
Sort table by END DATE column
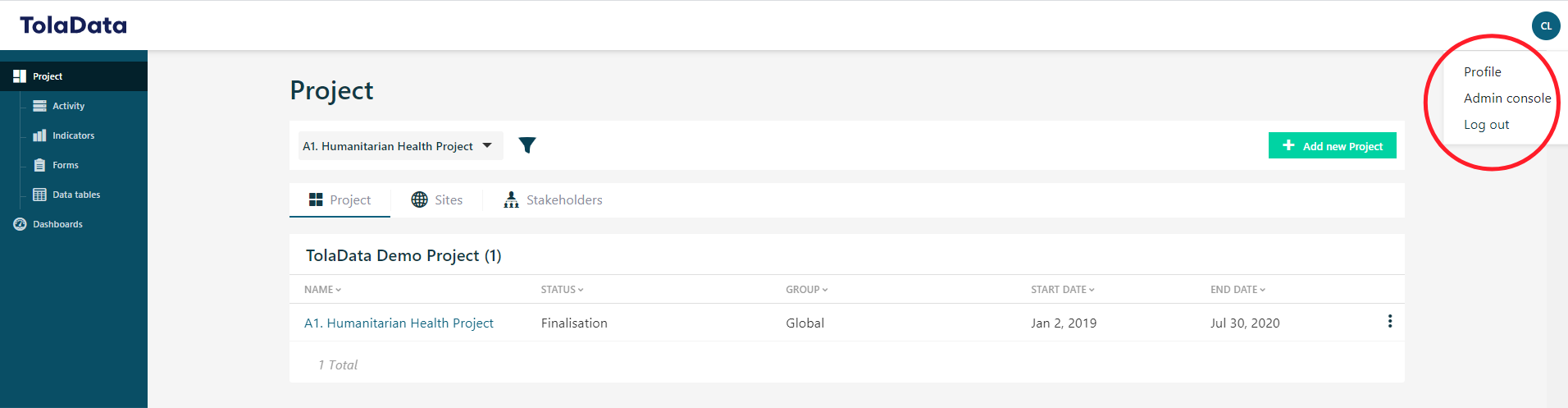[x=1238, y=290]
